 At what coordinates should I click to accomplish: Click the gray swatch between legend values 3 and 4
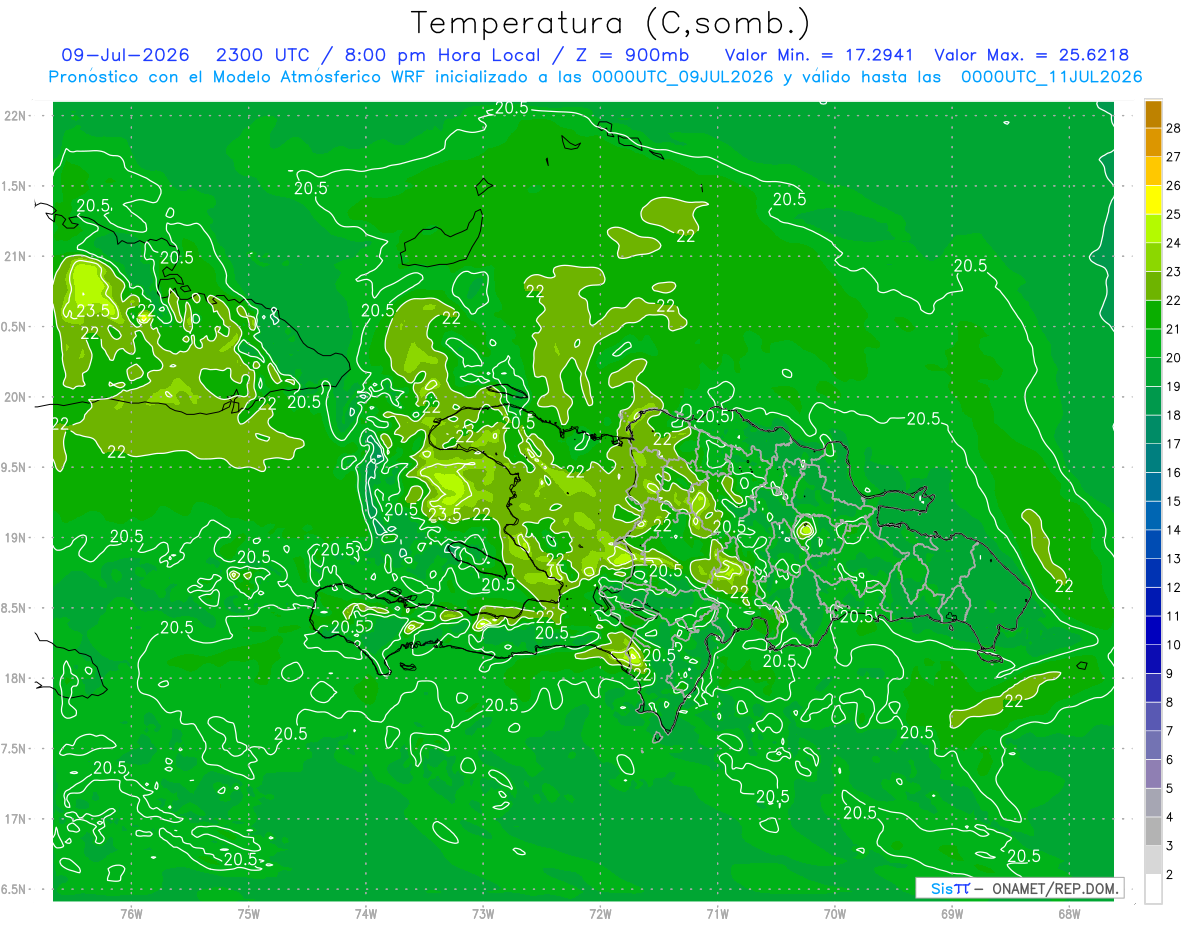pyautogui.click(x=1153, y=832)
